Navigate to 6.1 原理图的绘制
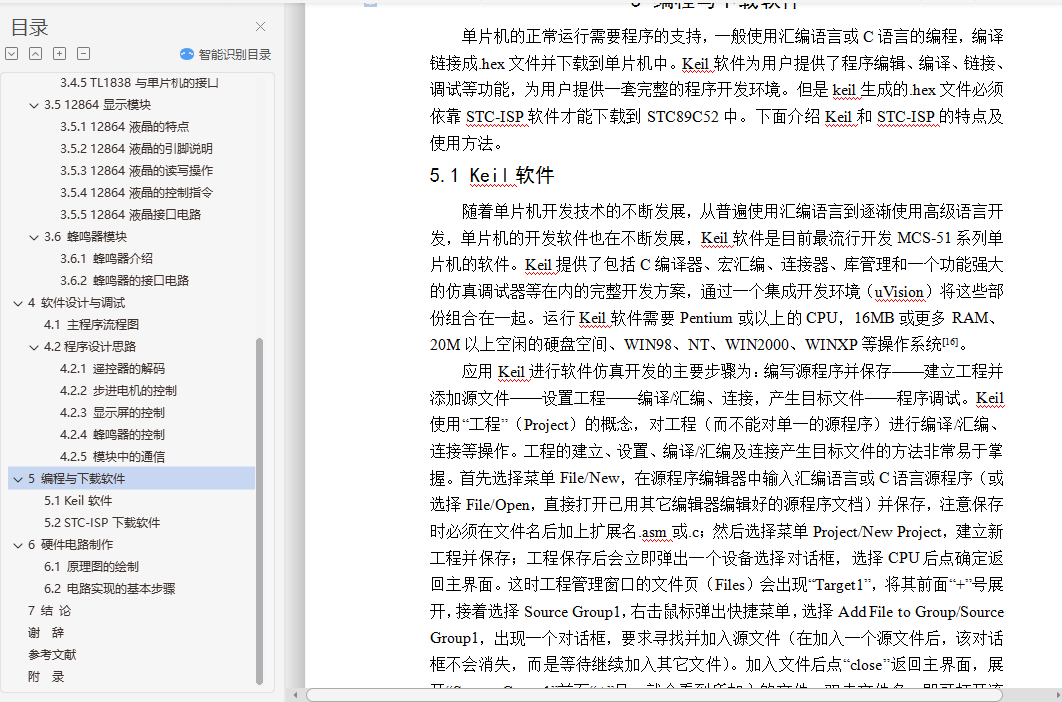This screenshot has height=702, width=1062. pyautogui.click(x=91, y=566)
